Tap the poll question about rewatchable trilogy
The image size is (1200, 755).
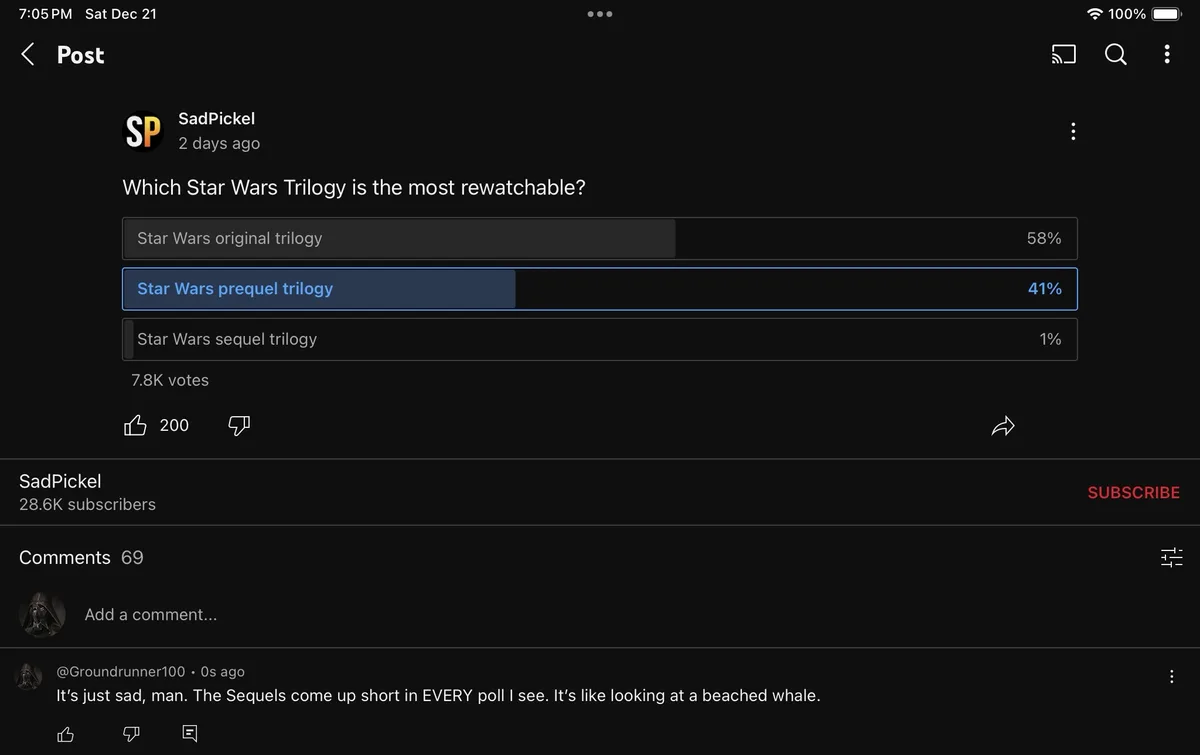pos(354,188)
